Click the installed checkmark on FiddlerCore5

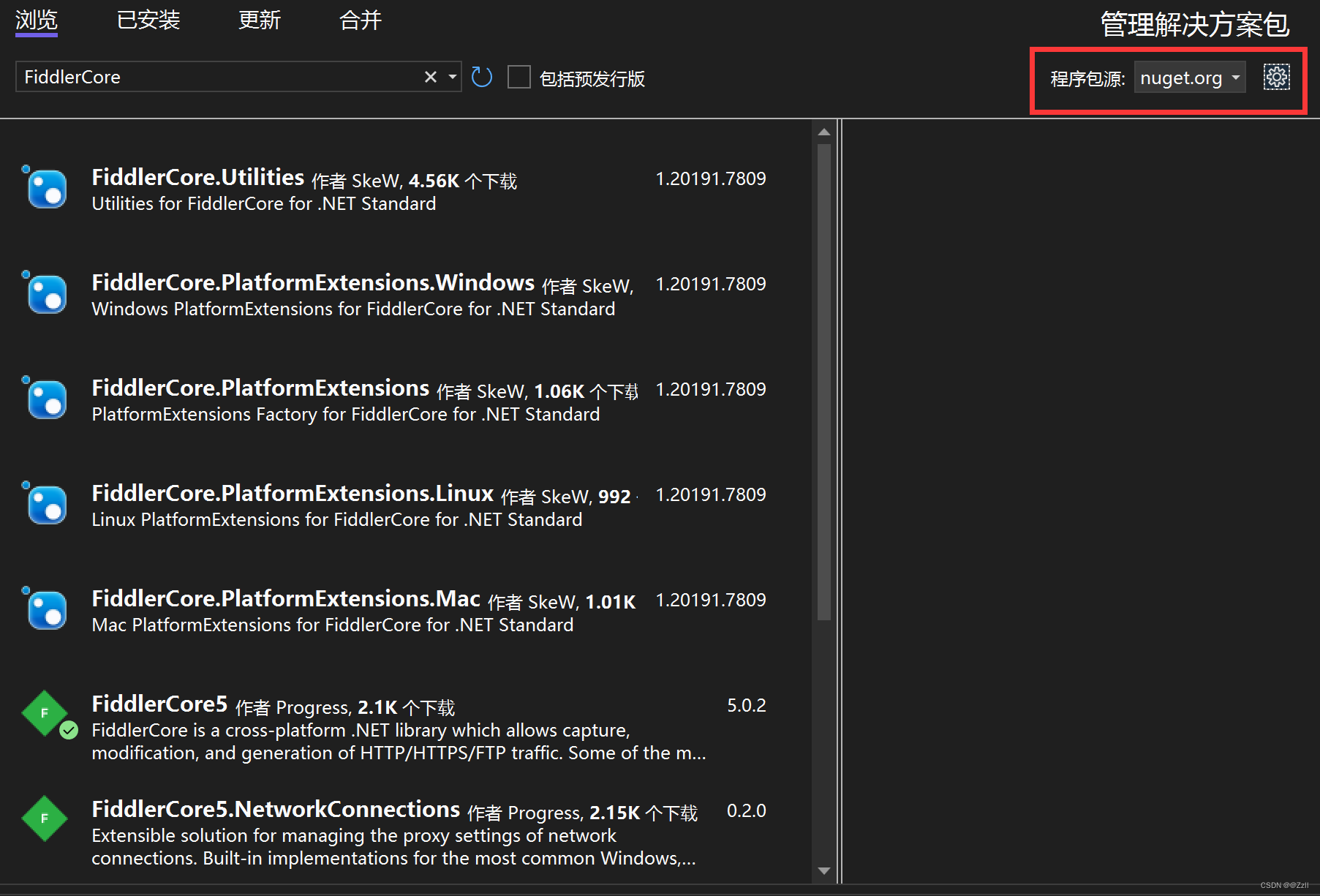(69, 730)
